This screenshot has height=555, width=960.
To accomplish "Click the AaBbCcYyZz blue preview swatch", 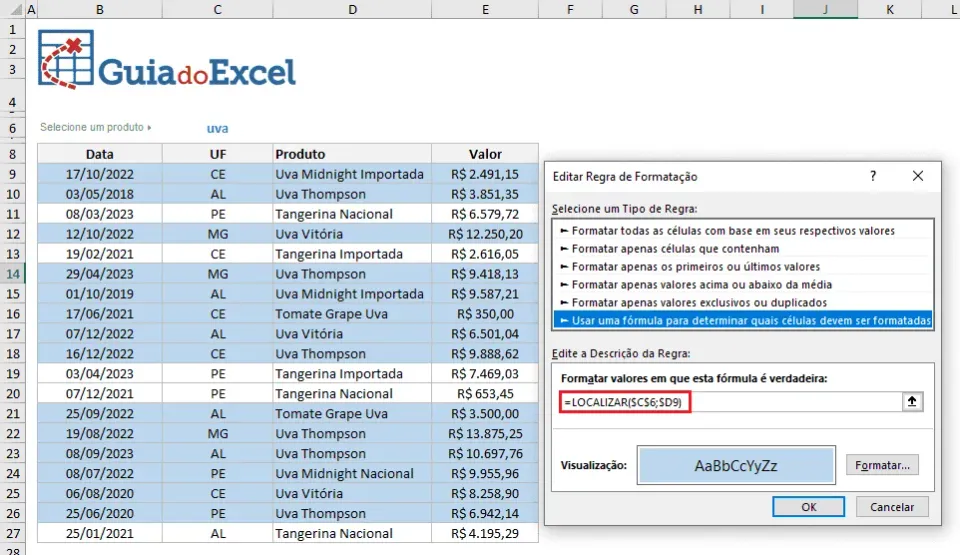I will tap(736, 465).
